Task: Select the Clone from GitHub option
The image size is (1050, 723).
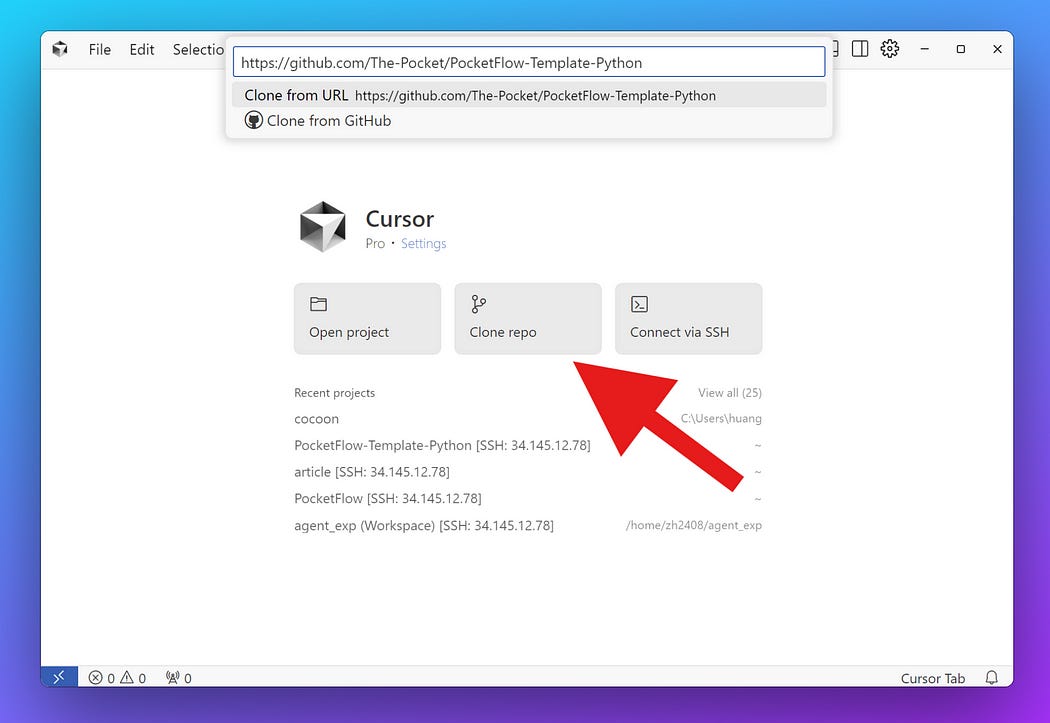Action: [x=328, y=121]
